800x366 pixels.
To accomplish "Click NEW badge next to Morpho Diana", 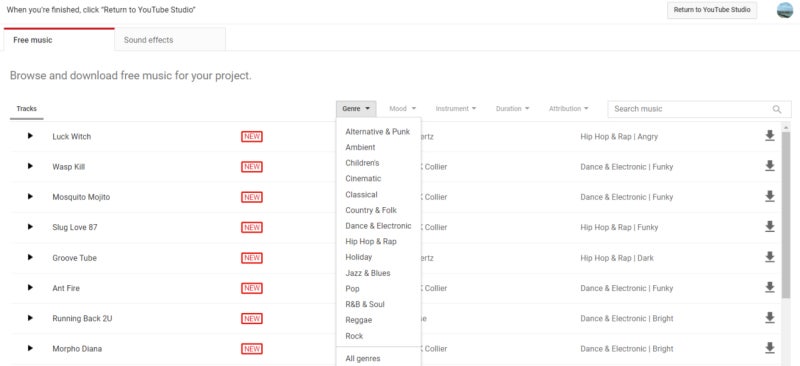I will click(252, 349).
